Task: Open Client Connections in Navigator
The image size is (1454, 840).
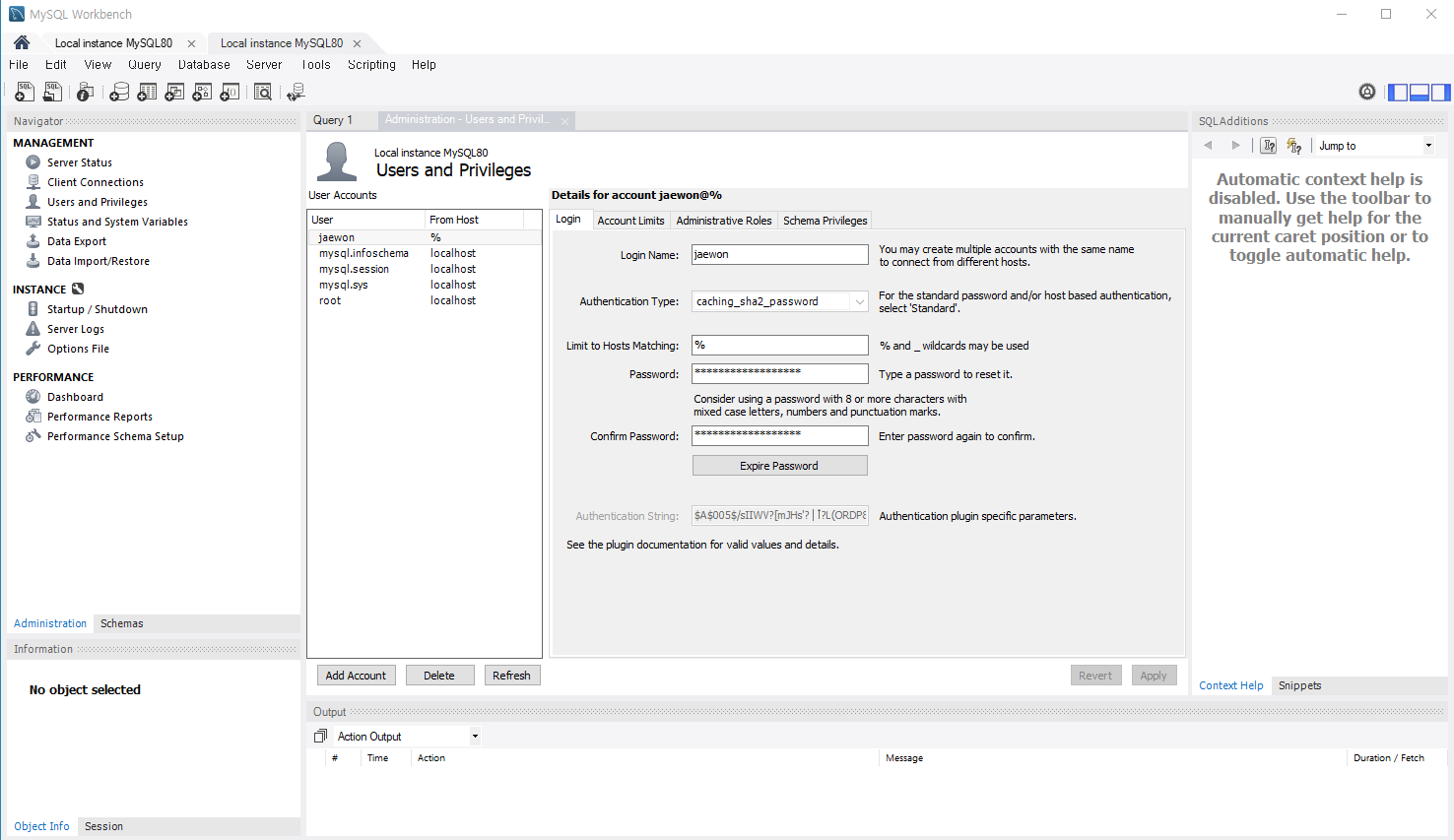Action: pyautogui.click(x=96, y=182)
